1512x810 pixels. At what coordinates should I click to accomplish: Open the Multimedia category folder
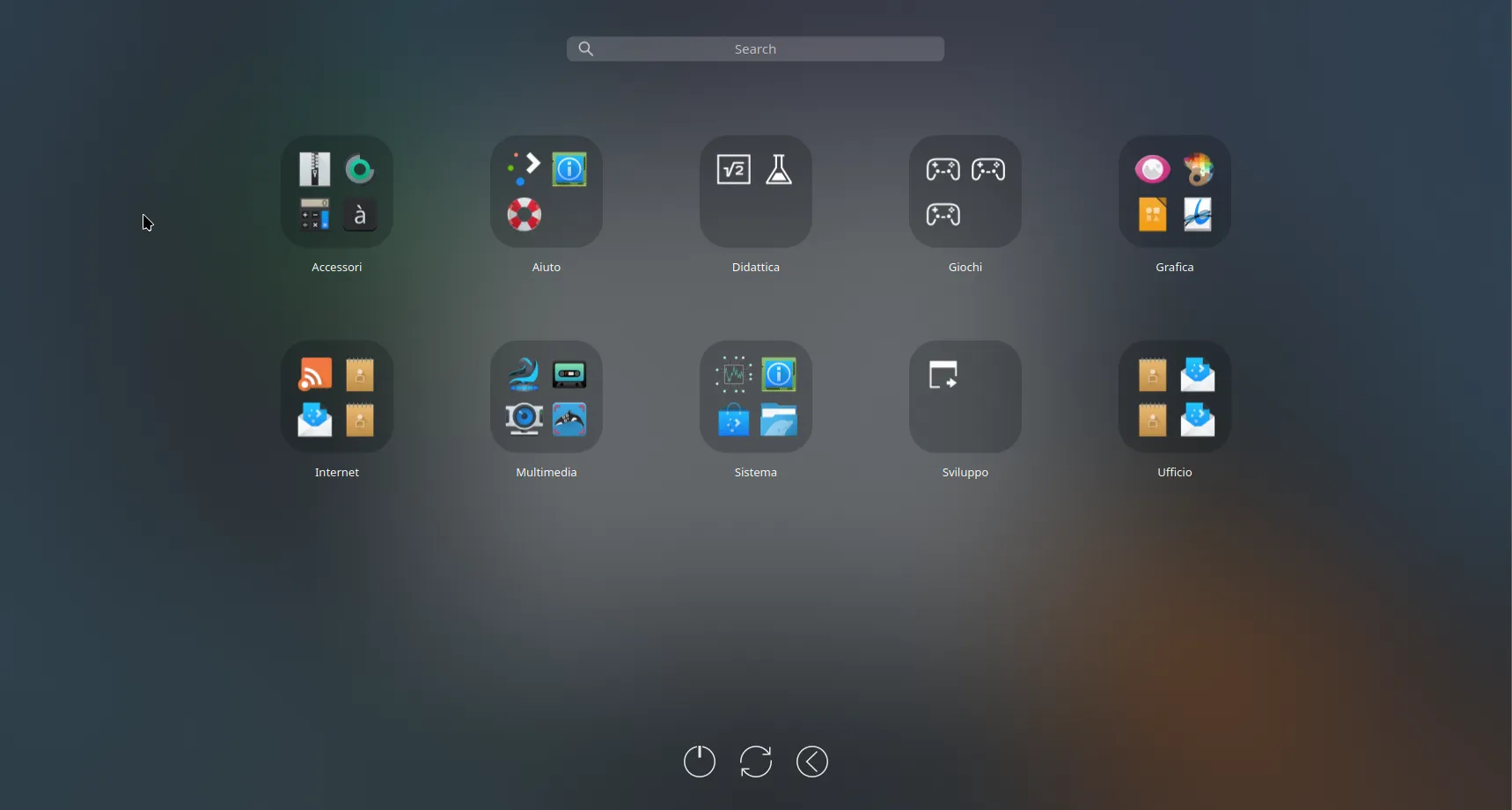pyautogui.click(x=546, y=397)
